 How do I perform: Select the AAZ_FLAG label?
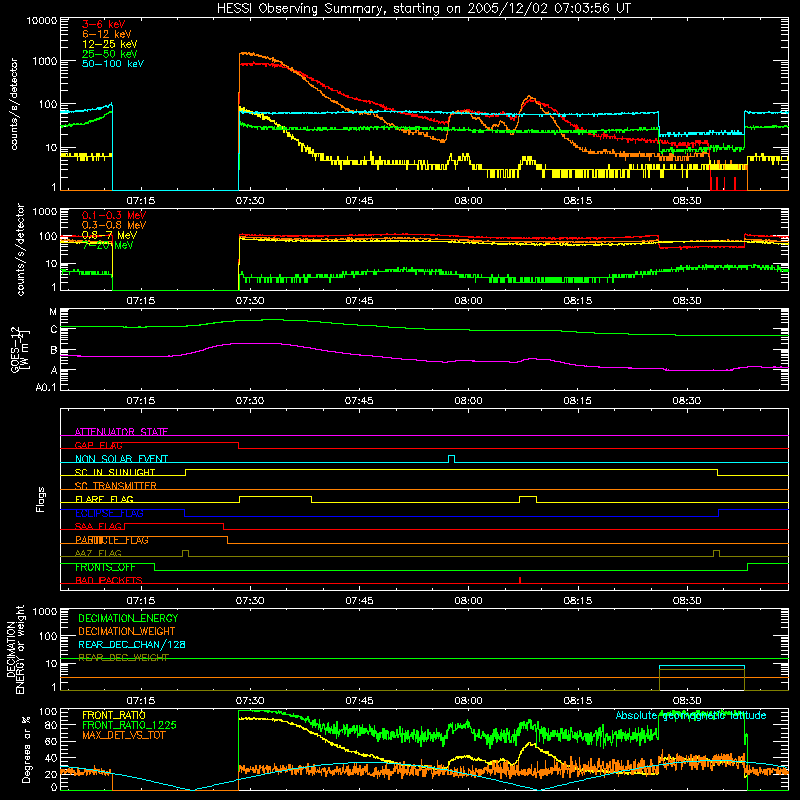point(98,554)
